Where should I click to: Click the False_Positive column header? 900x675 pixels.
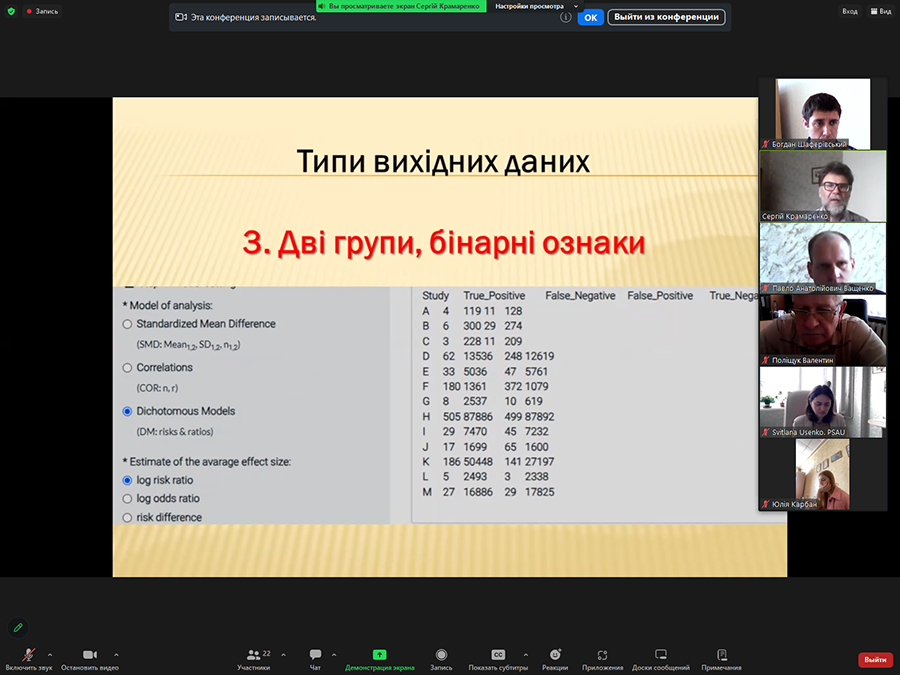point(660,296)
